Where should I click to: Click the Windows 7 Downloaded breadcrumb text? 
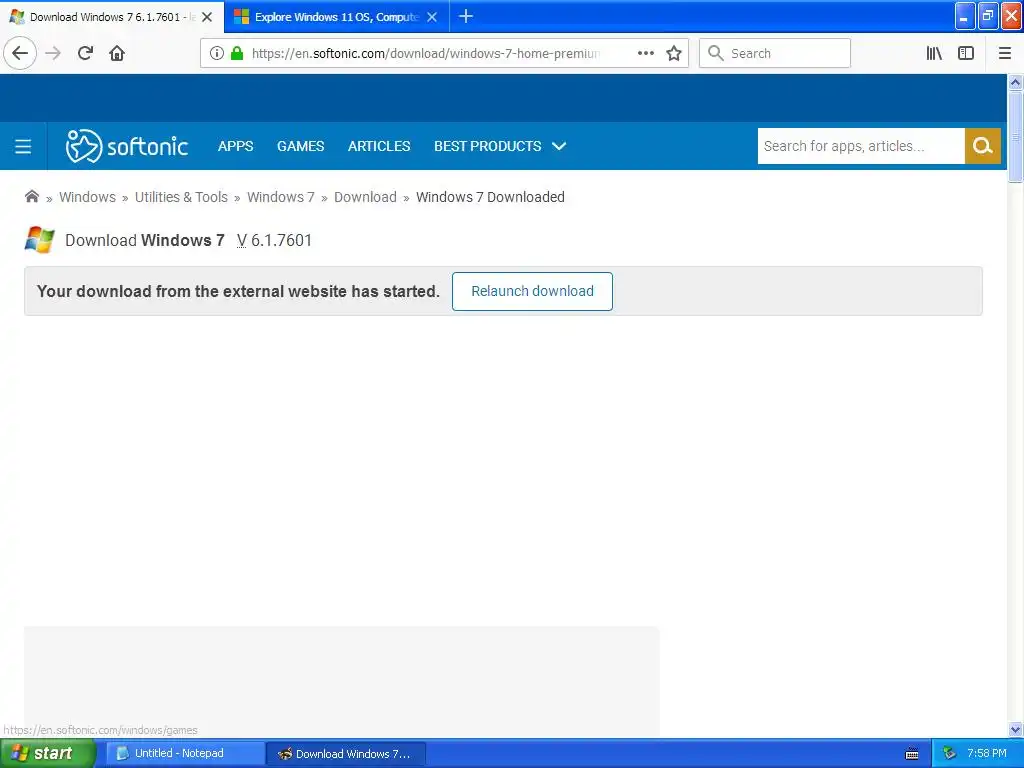click(490, 197)
